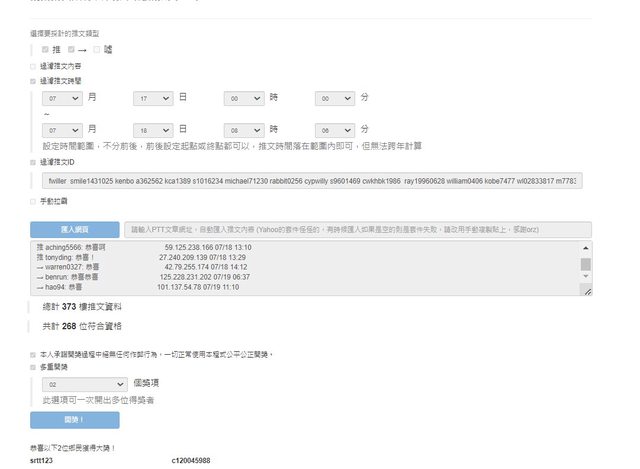This screenshot has height=469, width=640.
Task: Toggle the 噓 boo-type checkbox
Action: click(97, 48)
